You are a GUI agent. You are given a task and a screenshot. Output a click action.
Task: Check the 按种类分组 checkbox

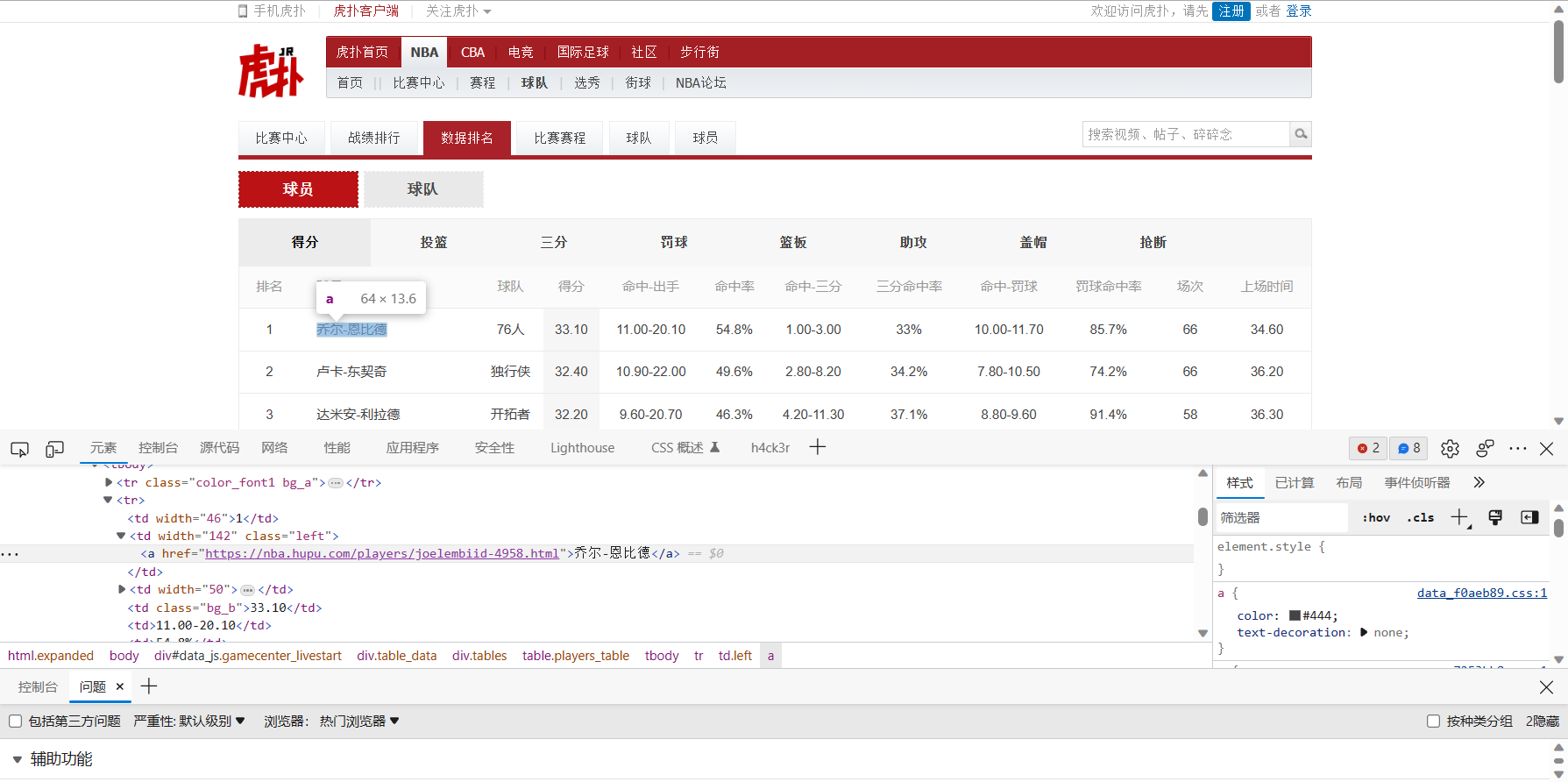click(1434, 722)
